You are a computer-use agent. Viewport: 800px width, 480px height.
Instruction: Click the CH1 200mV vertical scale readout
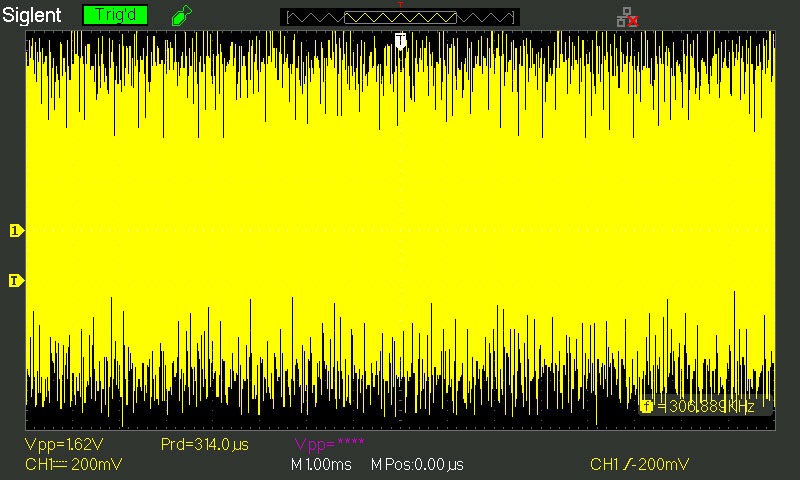(x=73, y=465)
